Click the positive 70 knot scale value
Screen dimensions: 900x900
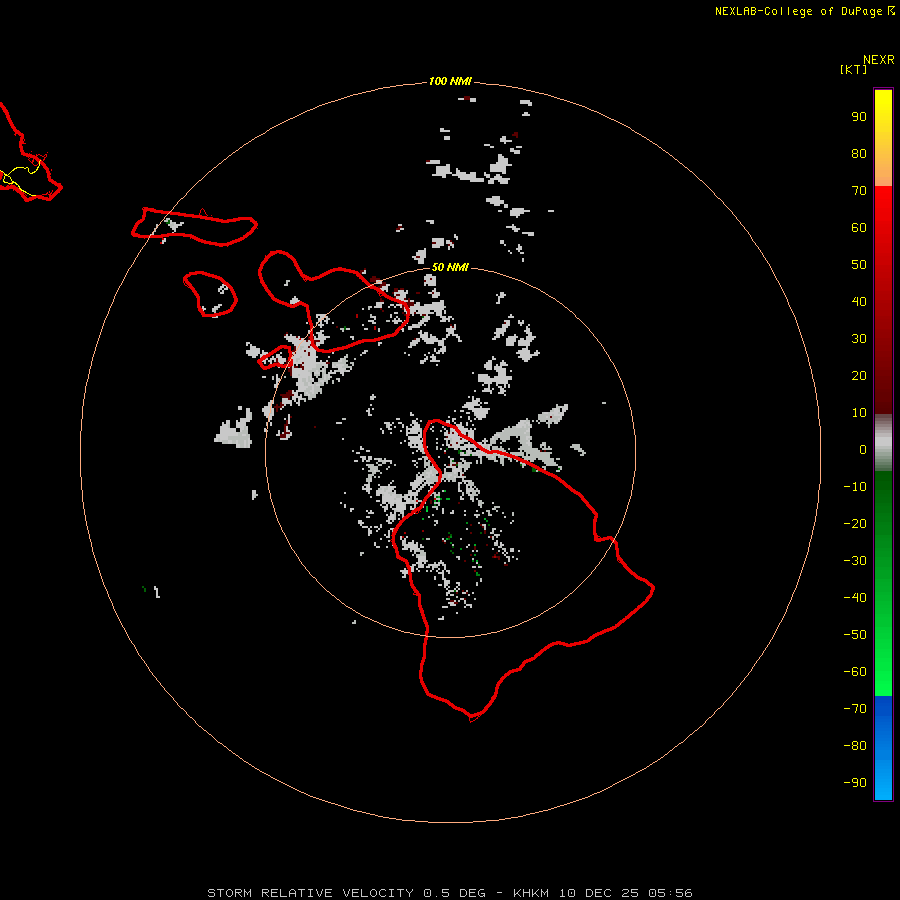(859, 191)
